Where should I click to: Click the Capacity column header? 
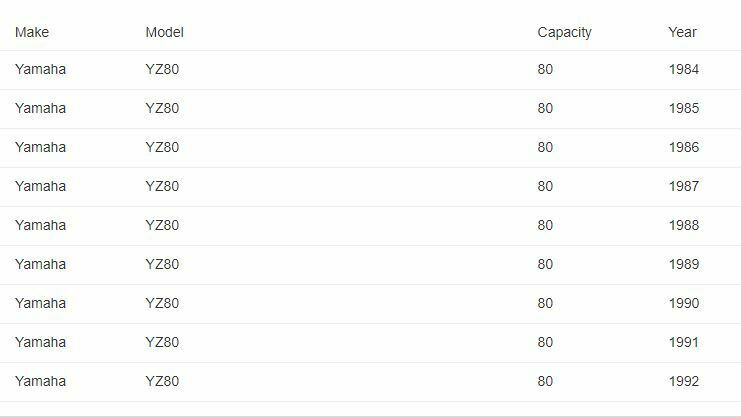(x=564, y=32)
